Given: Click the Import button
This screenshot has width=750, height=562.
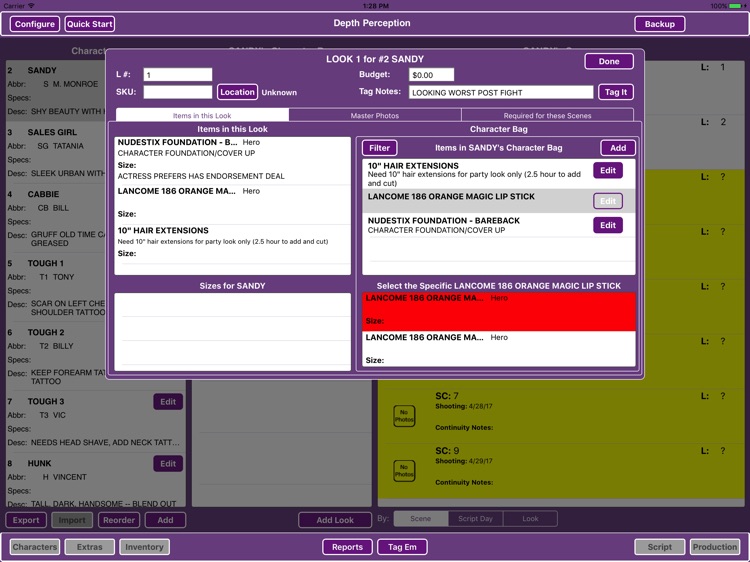Looking at the screenshot, I should coord(72,520).
